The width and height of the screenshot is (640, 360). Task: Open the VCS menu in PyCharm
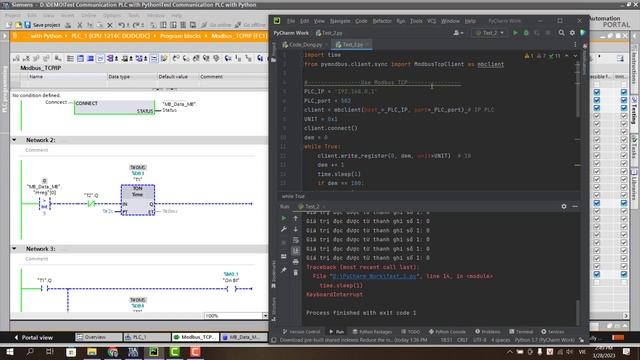point(431,21)
